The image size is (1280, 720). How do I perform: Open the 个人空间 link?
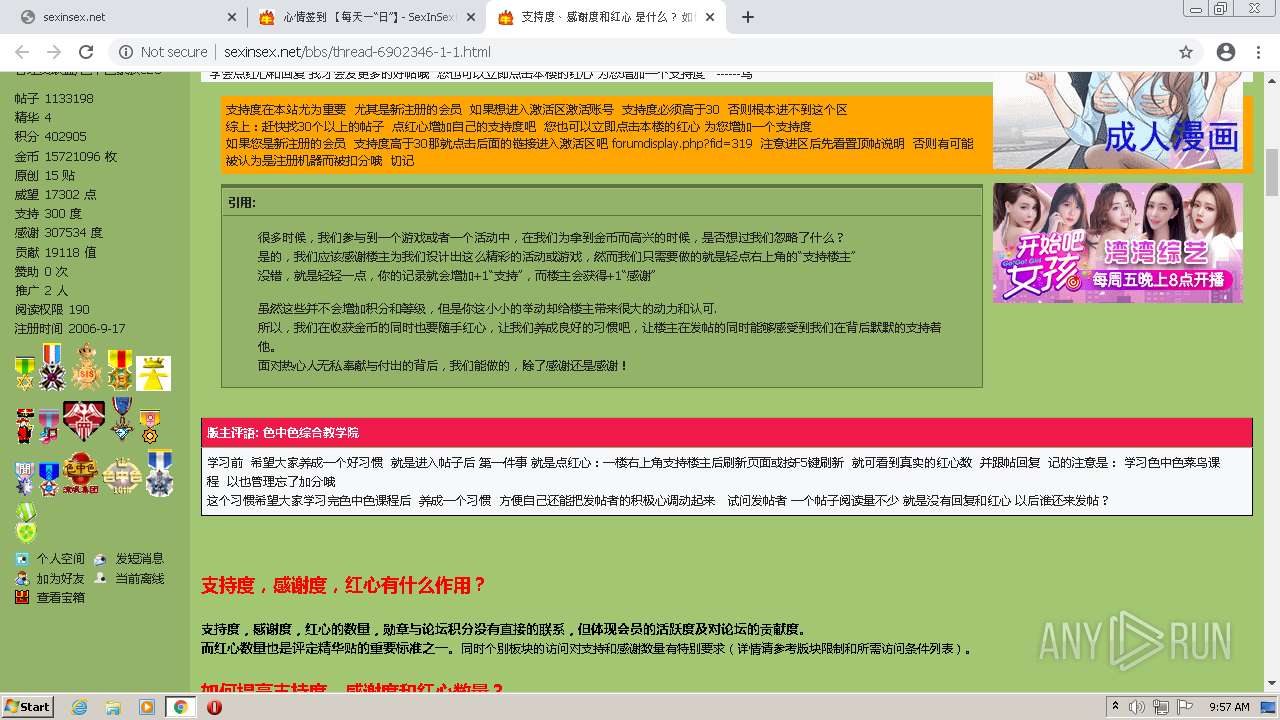60,559
